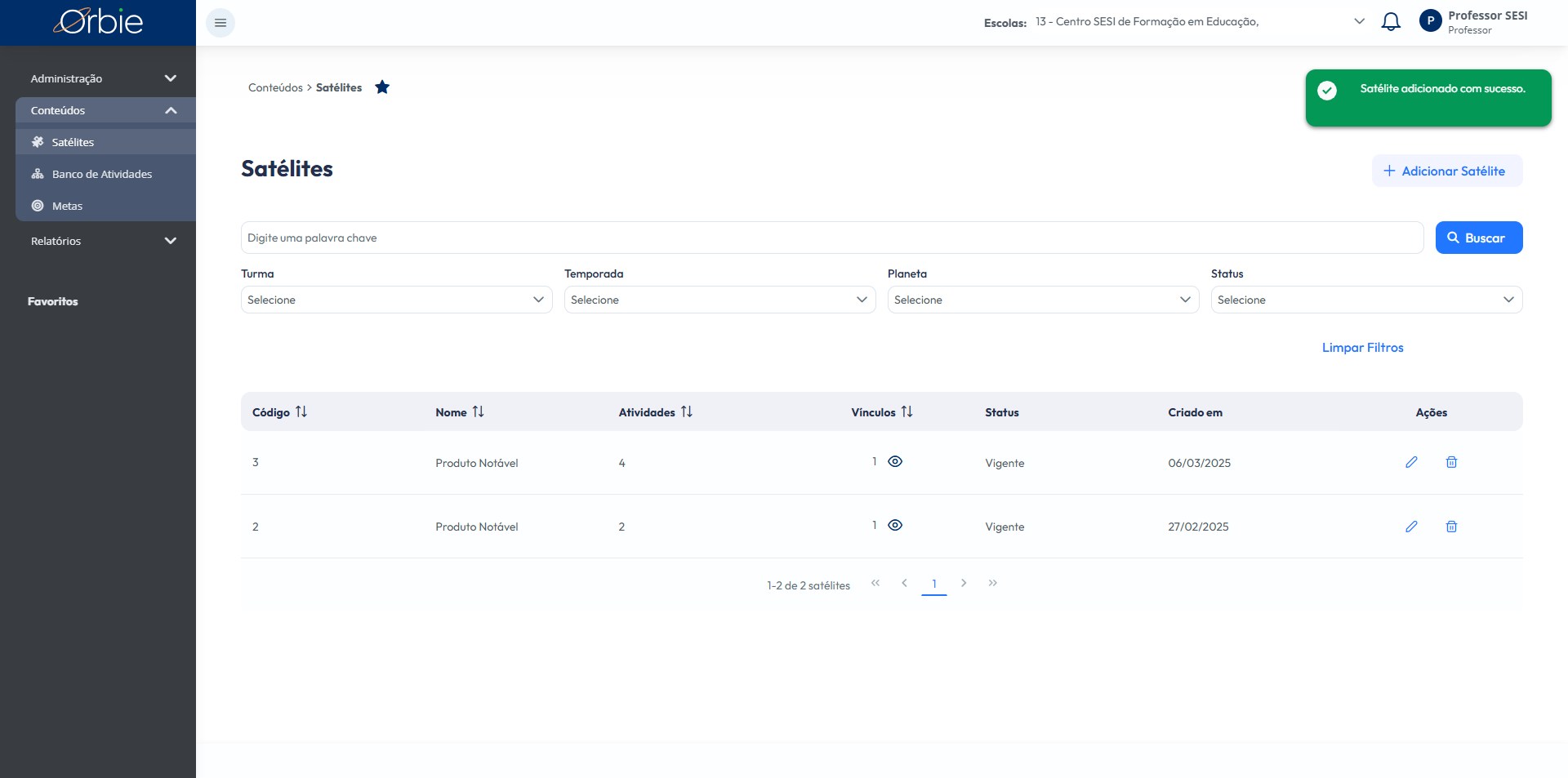1568x778 pixels.
Task: Dismiss the 'Satélite adicionado com sucesso' toast
Action: (x=1428, y=98)
